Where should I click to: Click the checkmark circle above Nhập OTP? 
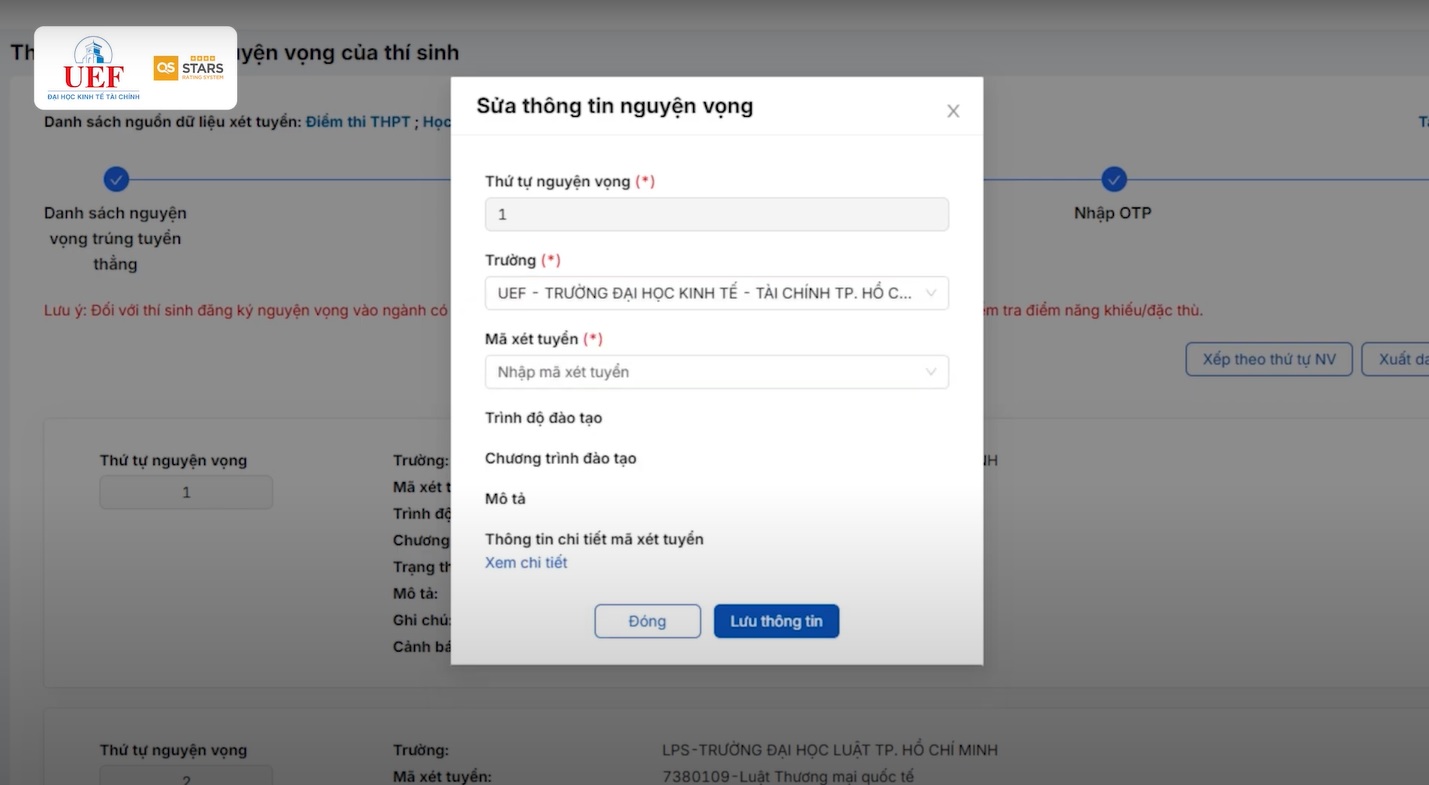pos(1113,180)
